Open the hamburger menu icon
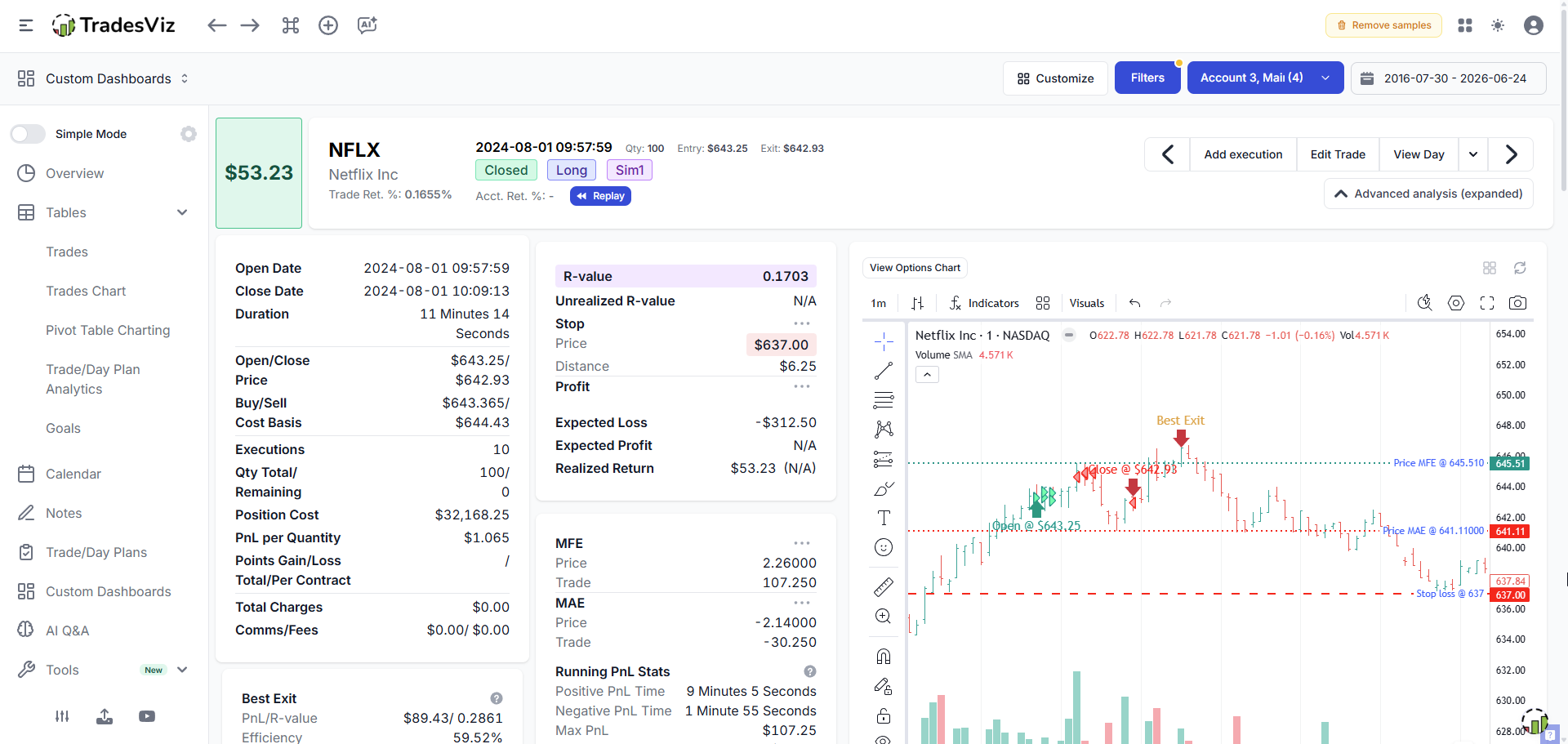Screen dimensions: 1568x744 pos(26,25)
